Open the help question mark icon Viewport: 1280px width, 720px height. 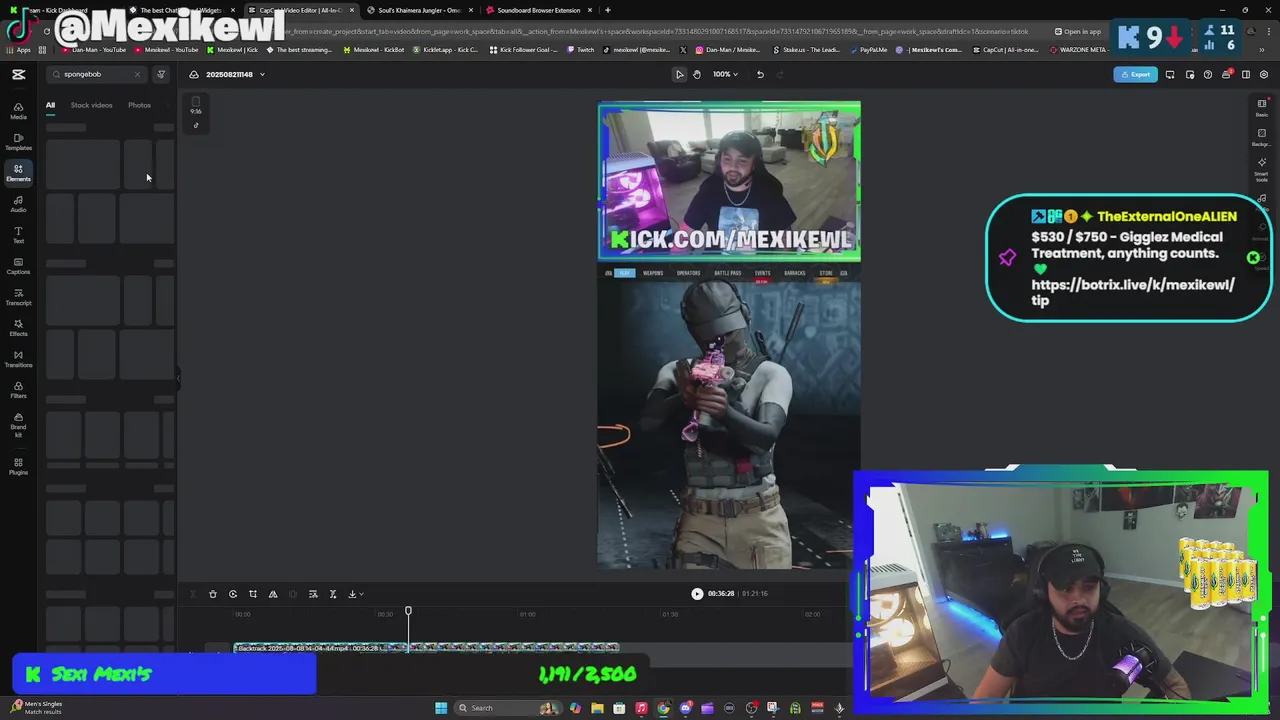click(1208, 74)
